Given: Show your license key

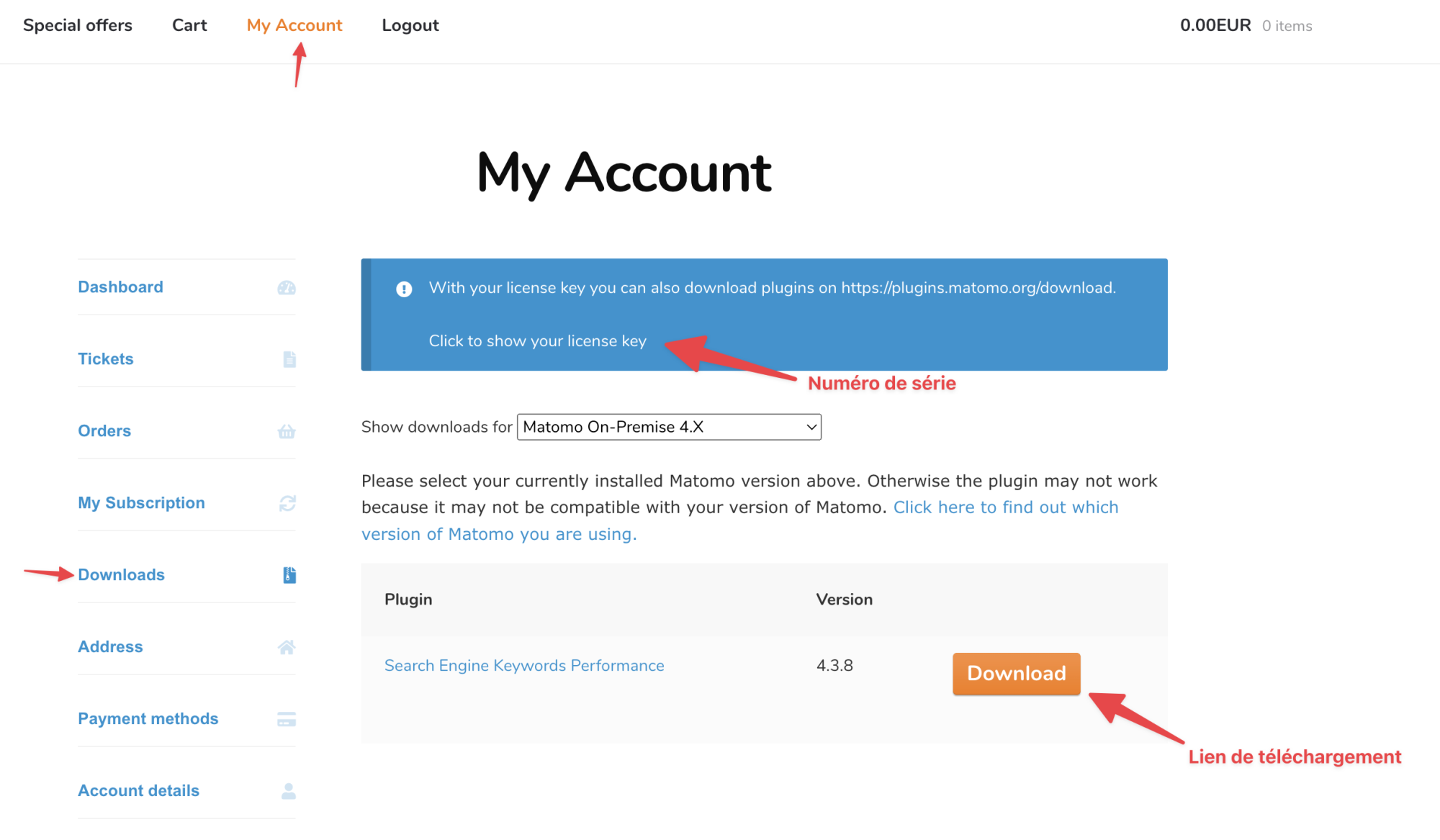Looking at the screenshot, I should tap(537, 341).
